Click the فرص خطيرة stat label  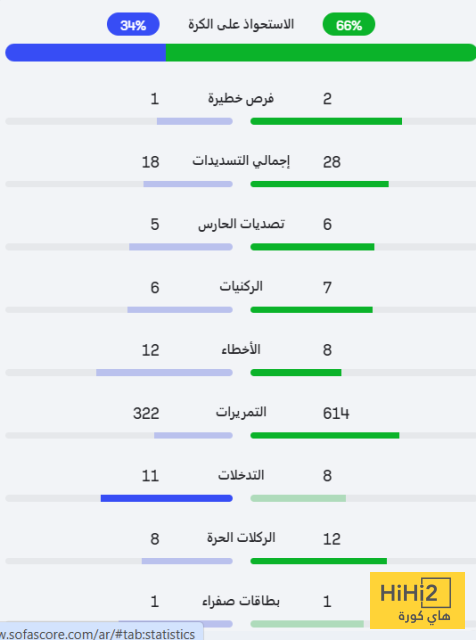point(241,99)
